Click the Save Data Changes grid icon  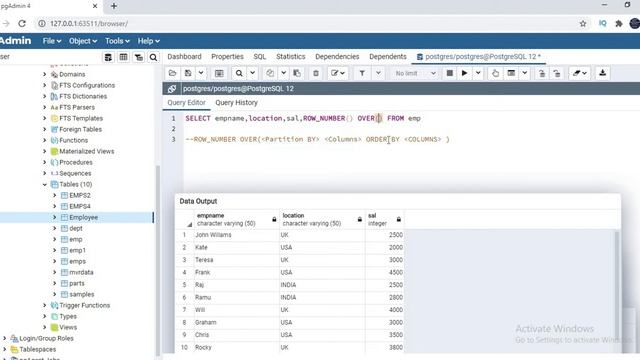(x=219, y=73)
